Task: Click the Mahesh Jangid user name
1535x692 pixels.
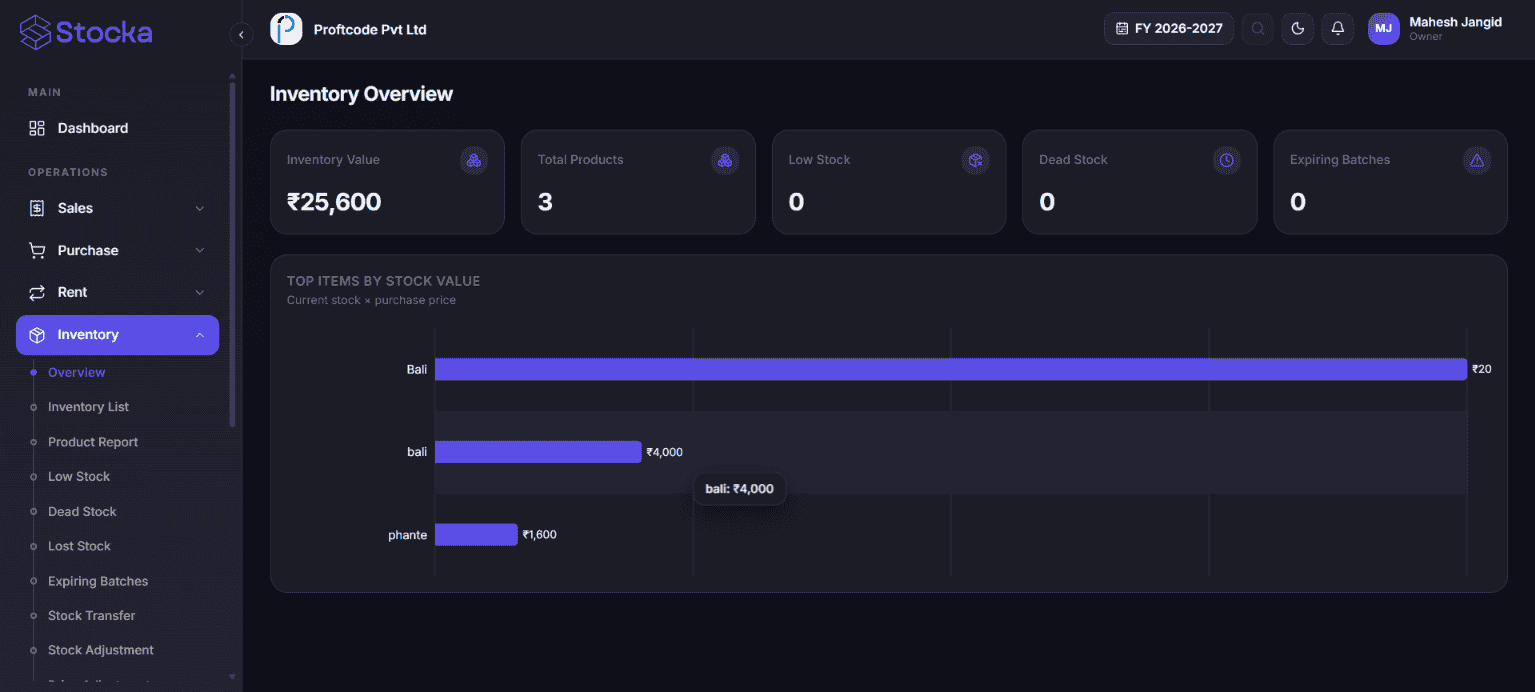Action: tap(1455, 22)
